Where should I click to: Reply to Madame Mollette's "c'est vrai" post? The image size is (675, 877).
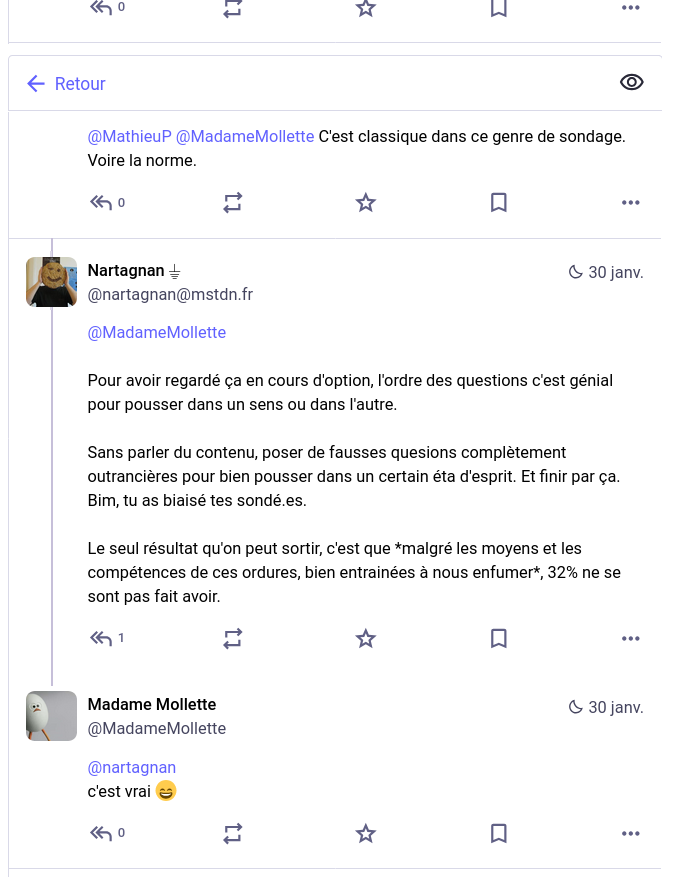point(101,833)
